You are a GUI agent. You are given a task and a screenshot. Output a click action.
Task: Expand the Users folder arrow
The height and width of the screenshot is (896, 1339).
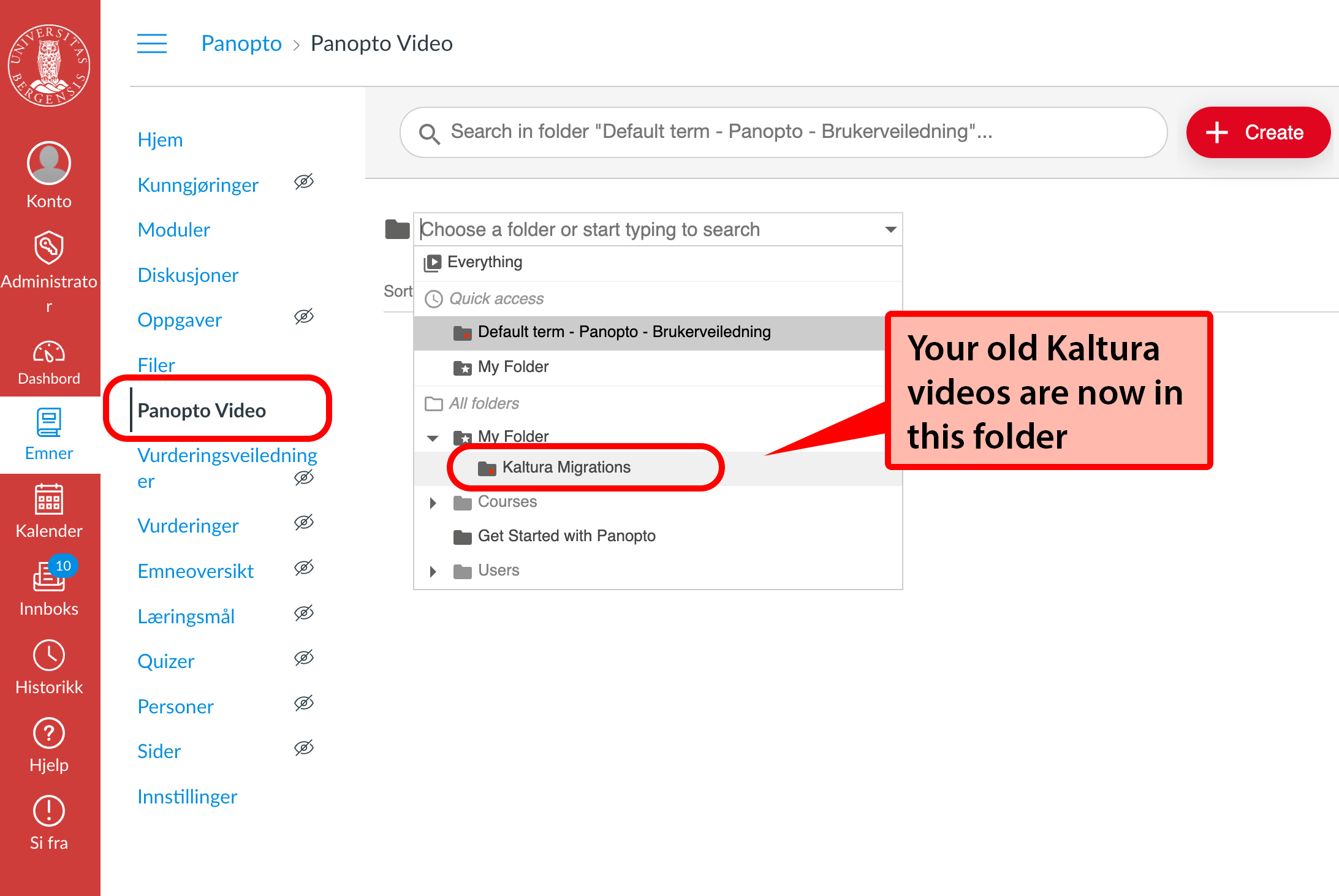[x=433, y=572]
